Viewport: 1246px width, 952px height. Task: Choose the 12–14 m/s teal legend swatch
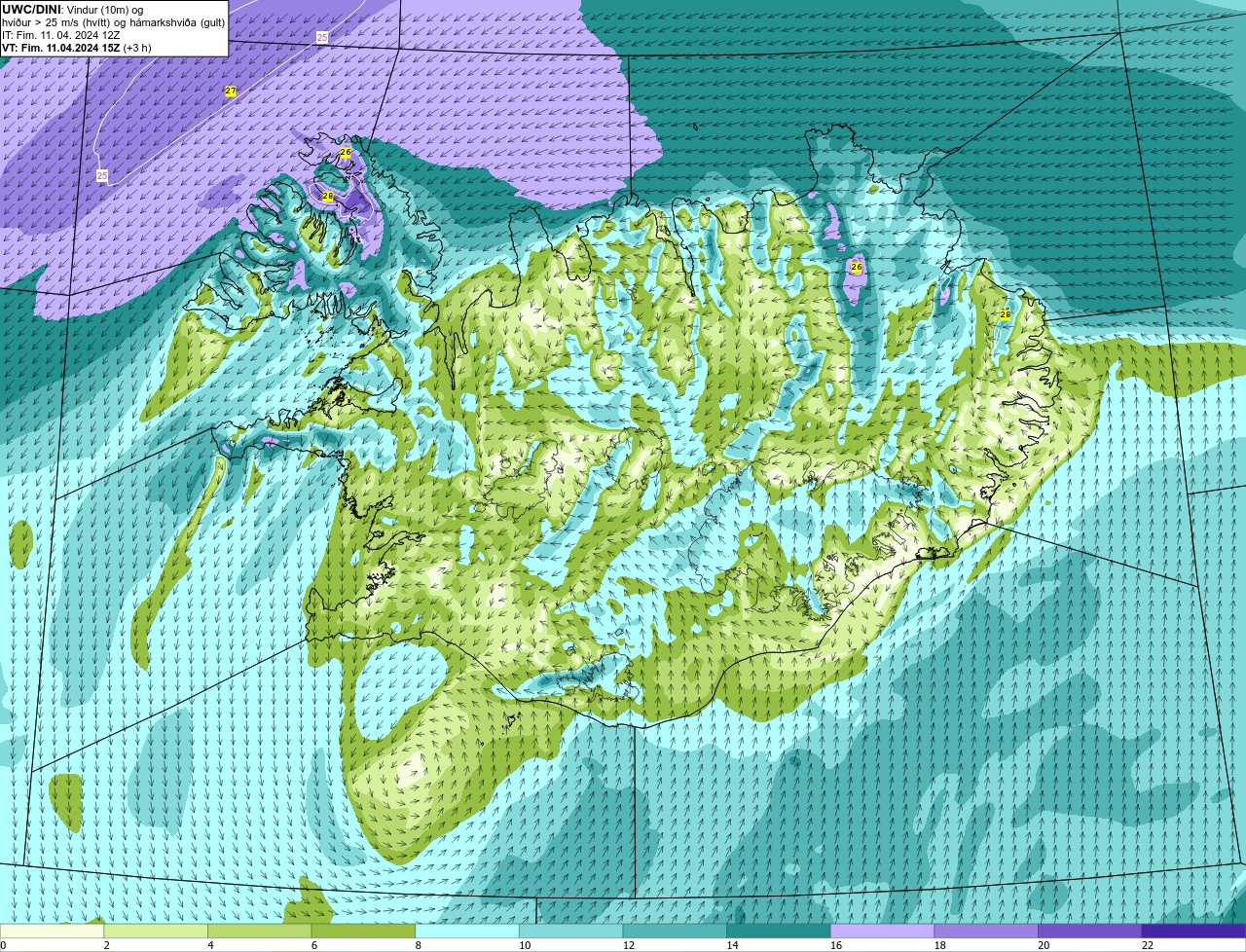[x=675, y=931]
